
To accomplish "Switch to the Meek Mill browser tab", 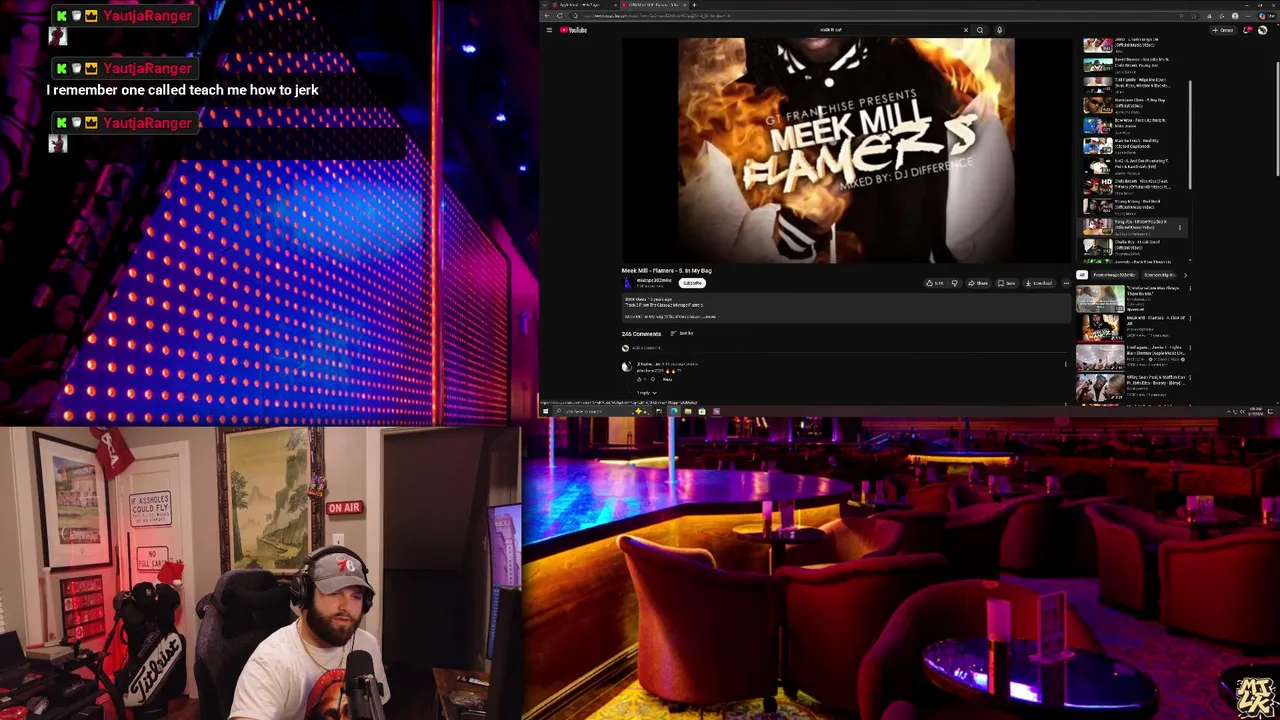I will 653,5.
